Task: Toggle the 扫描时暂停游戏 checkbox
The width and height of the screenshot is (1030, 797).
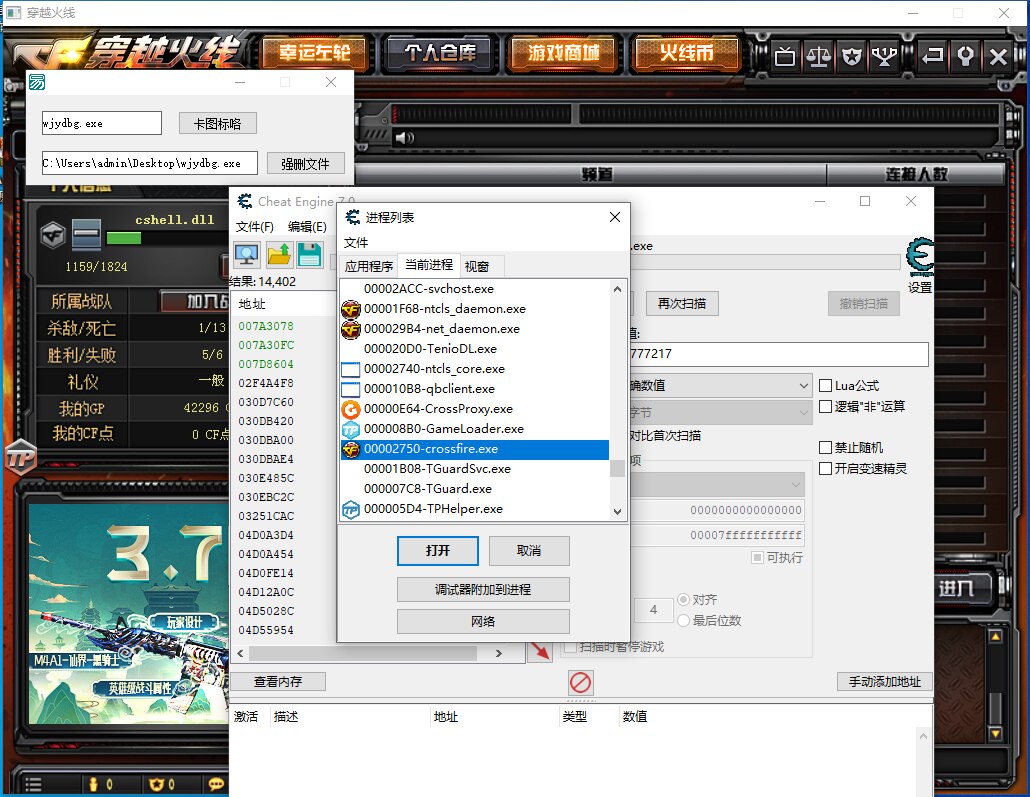Action: pos(571,647)
